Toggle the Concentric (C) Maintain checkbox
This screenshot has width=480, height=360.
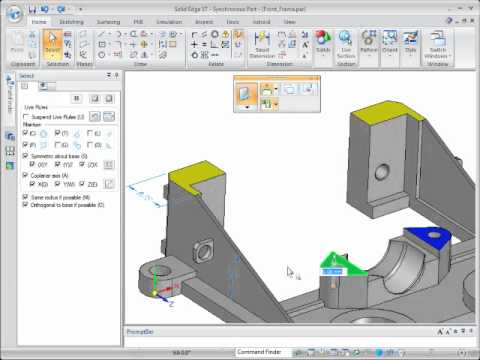tap(25, 133)
